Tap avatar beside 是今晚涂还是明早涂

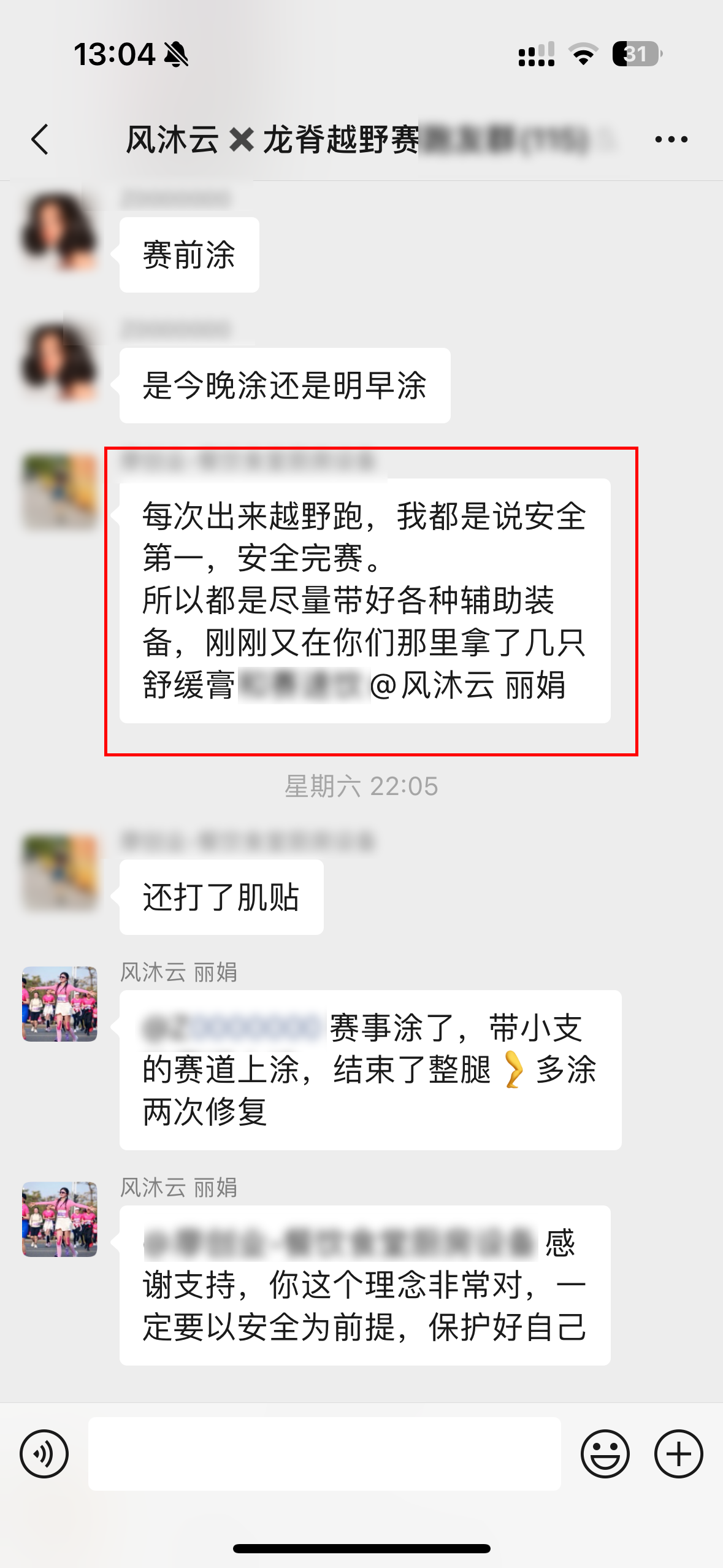coord(59,362)
